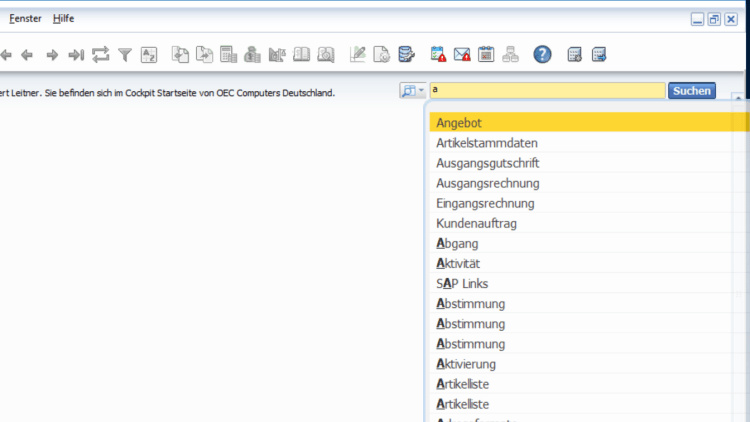Screen dimensions: 750x422
Task: Pick SAP Links from the suggestions
Action: pos(462,284)
